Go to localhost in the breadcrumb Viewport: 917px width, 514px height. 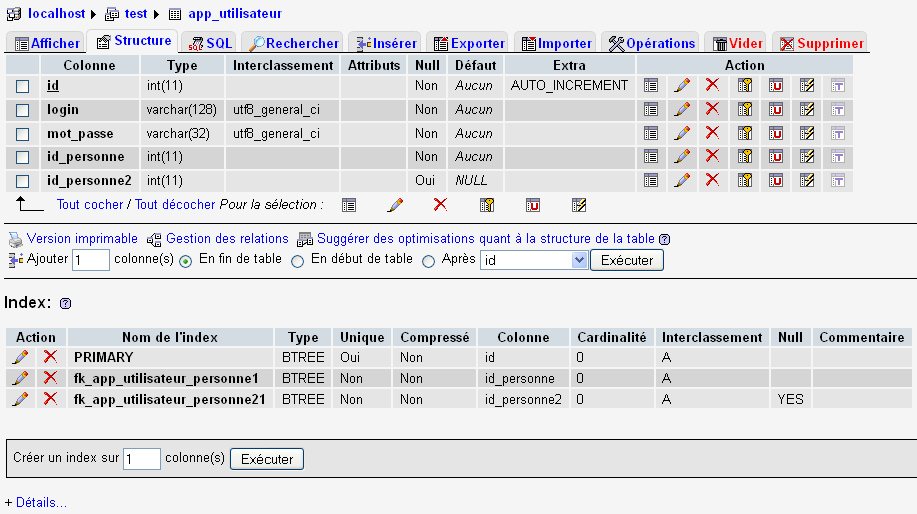56,13
